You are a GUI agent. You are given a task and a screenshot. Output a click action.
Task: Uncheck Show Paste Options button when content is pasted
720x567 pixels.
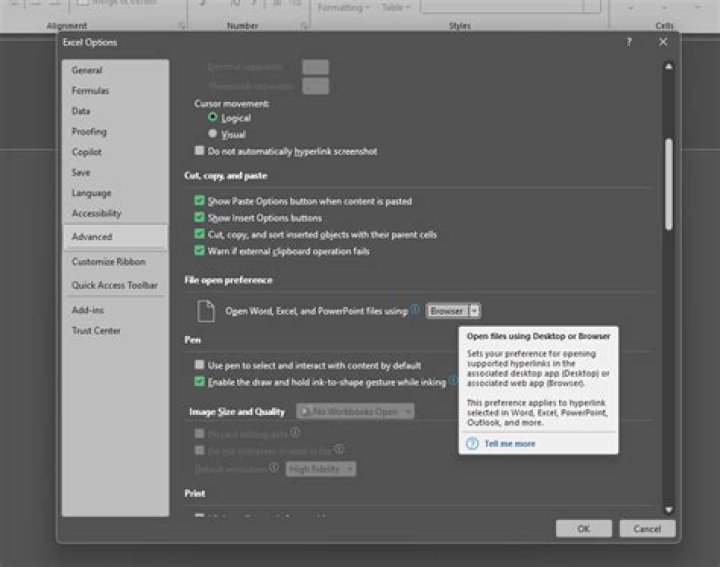click(x=199, y=201)
